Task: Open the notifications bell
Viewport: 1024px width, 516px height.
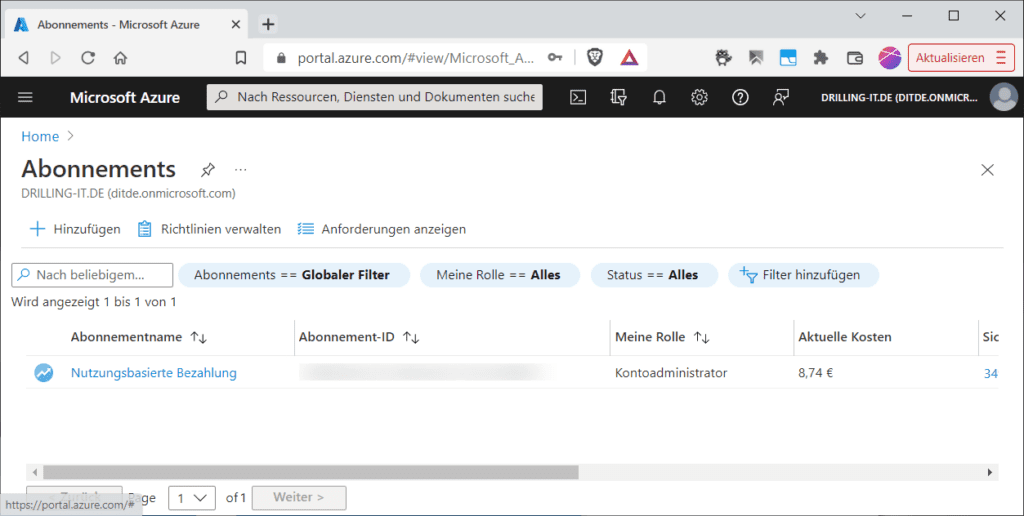Action: [x=659, y=97]
